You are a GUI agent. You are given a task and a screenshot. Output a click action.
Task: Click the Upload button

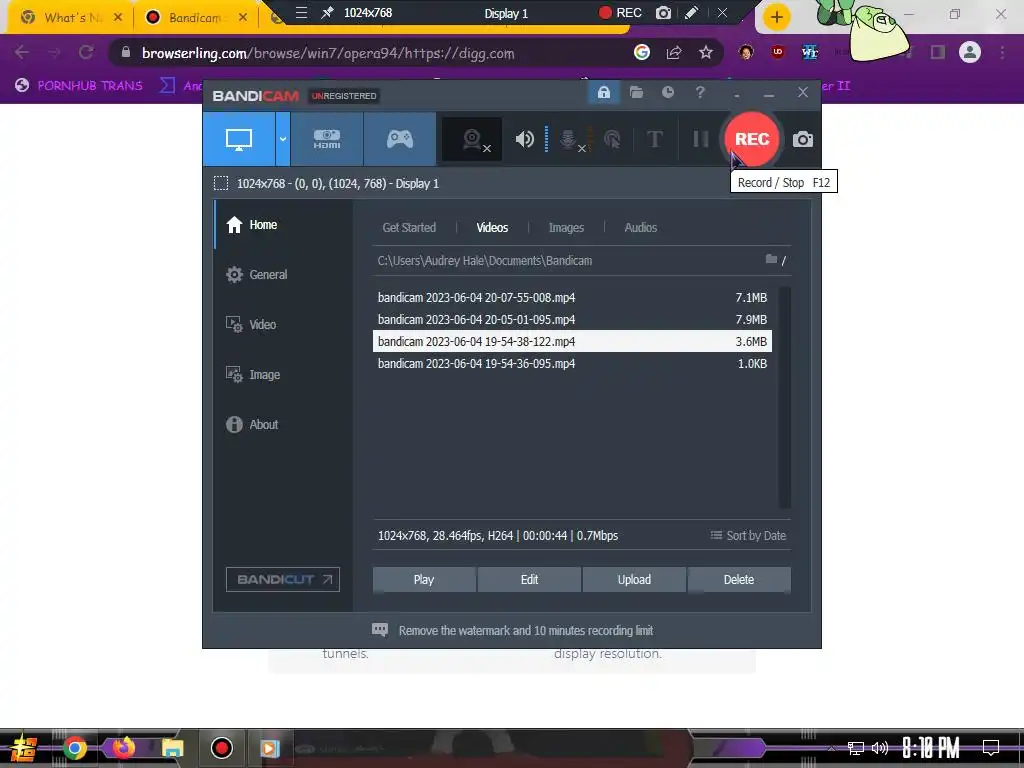click(634, 580)
